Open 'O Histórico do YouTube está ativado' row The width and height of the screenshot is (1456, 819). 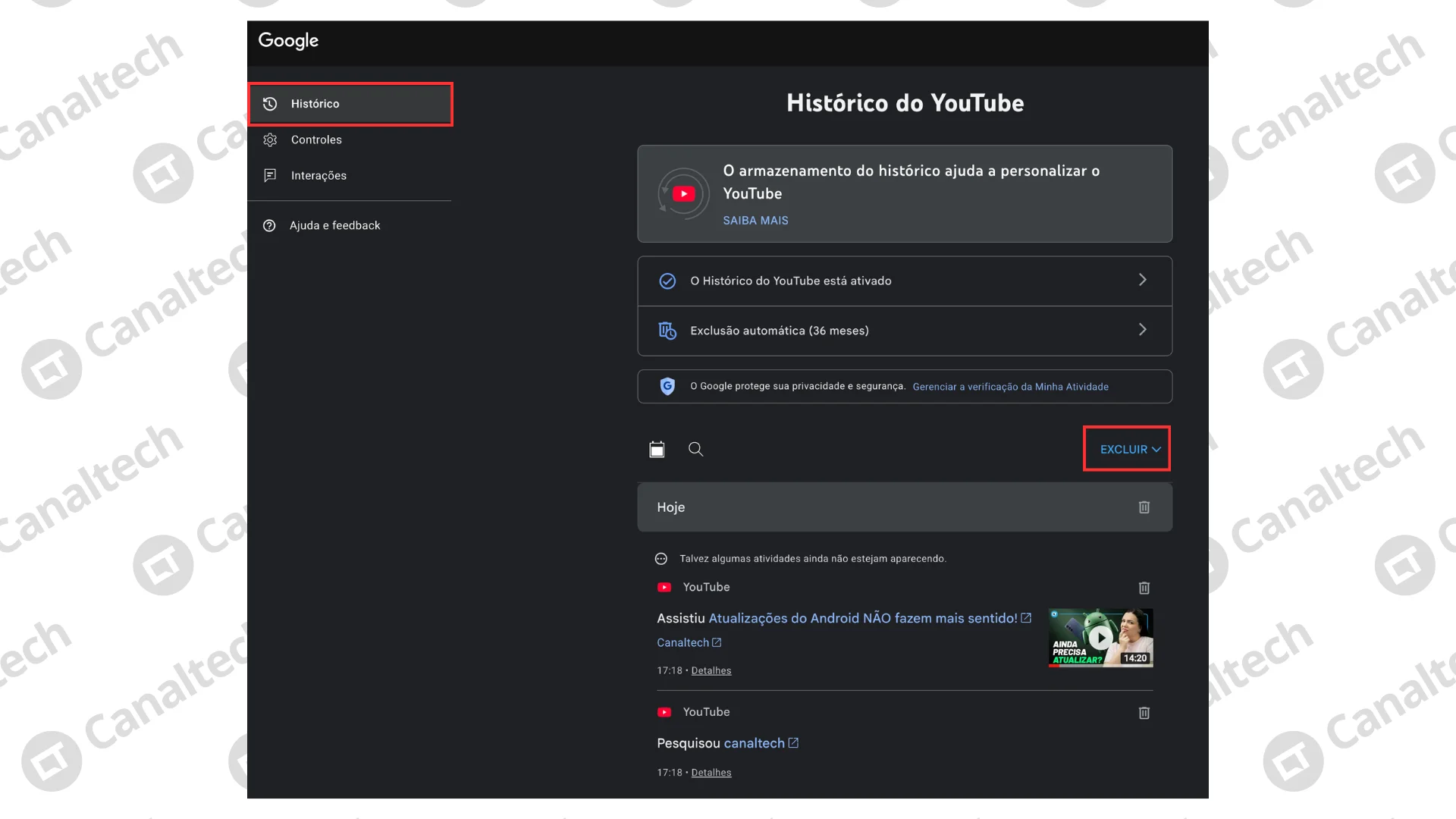click(905, 281)
